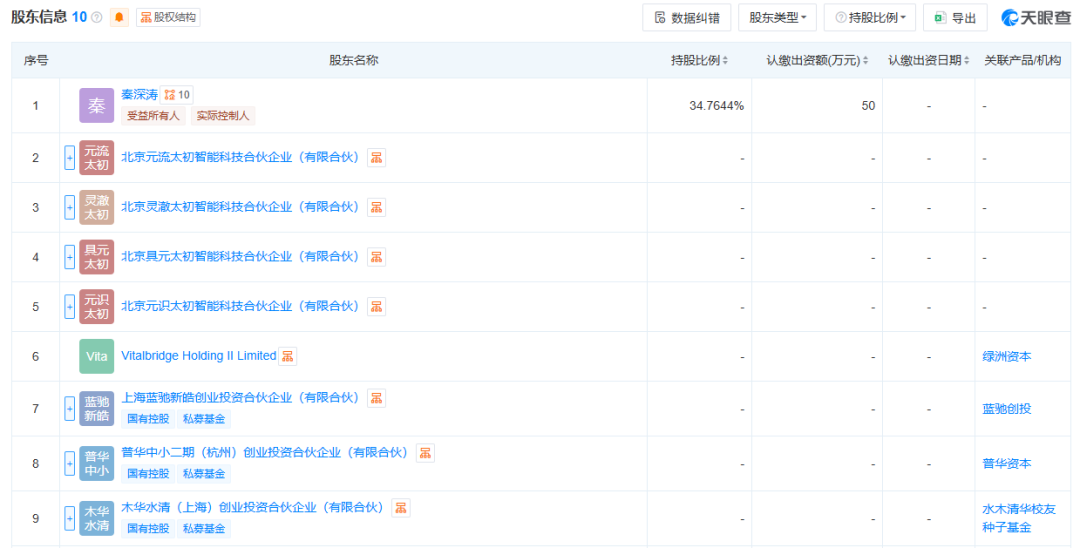Click 国有控股 tag under 木华水清

(x=148, y=529)
